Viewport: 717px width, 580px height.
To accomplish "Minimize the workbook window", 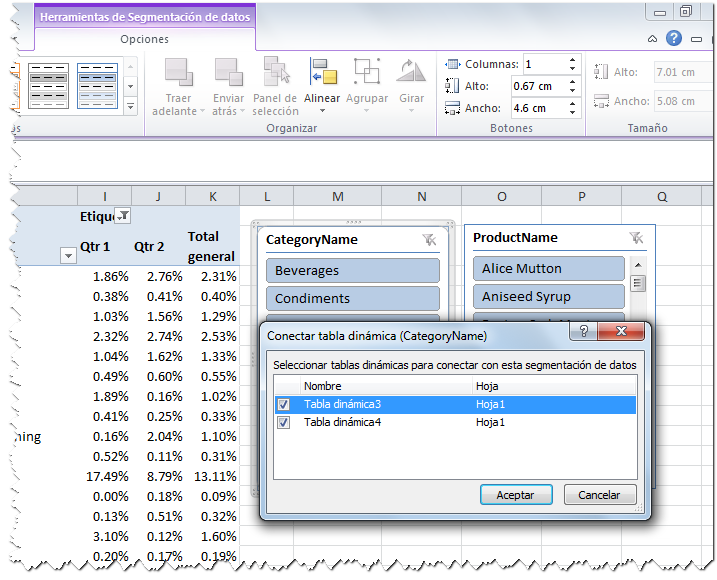I will coord(696,39).
